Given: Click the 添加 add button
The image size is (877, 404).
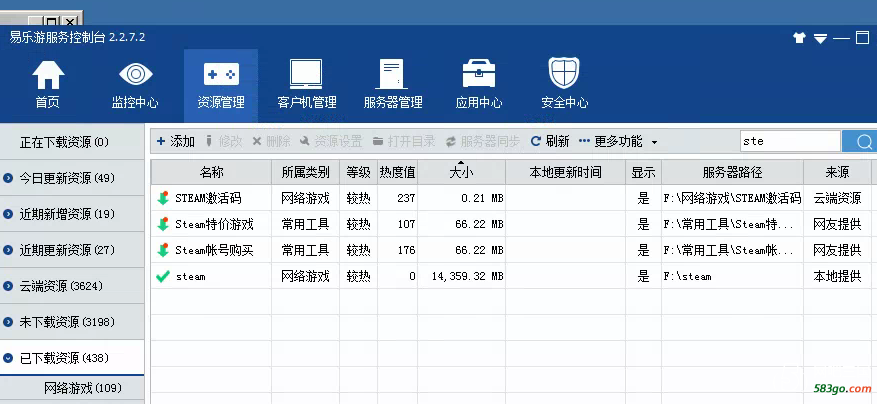Looking at the screenshot, I should (x=175, y=141).
